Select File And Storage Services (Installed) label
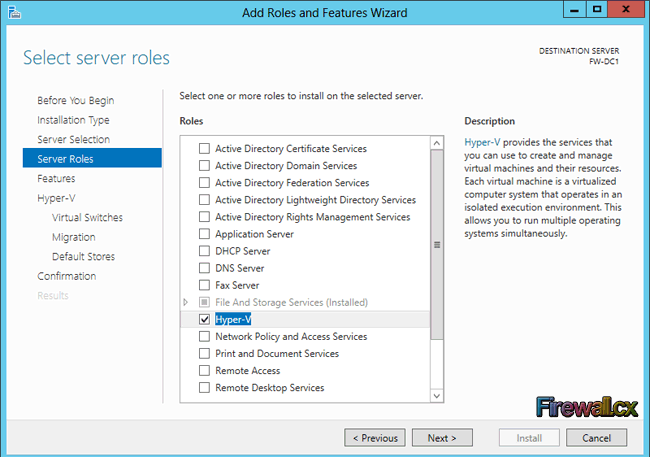This screenshot has width=650, height=457. (291, 302)
